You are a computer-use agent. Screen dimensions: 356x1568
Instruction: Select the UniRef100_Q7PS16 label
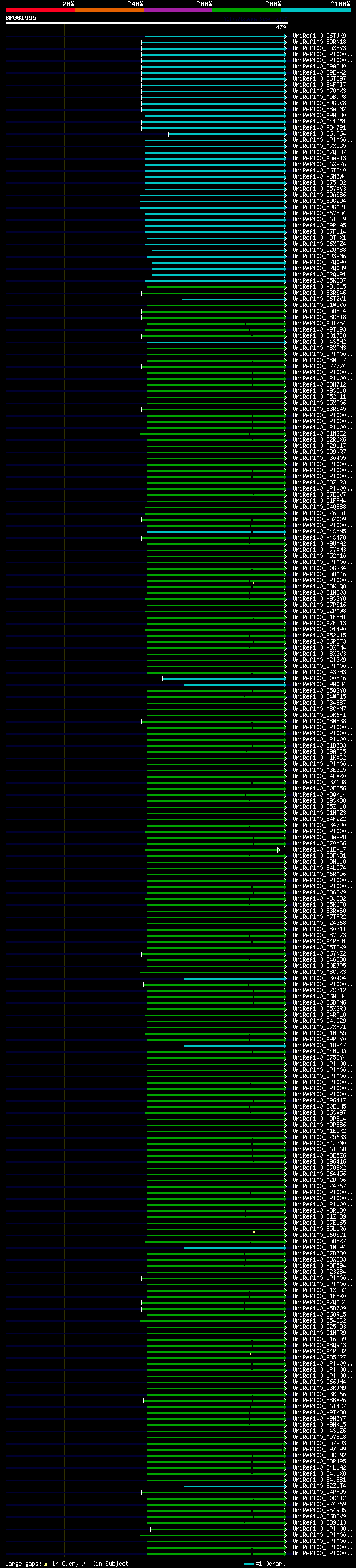319,605
